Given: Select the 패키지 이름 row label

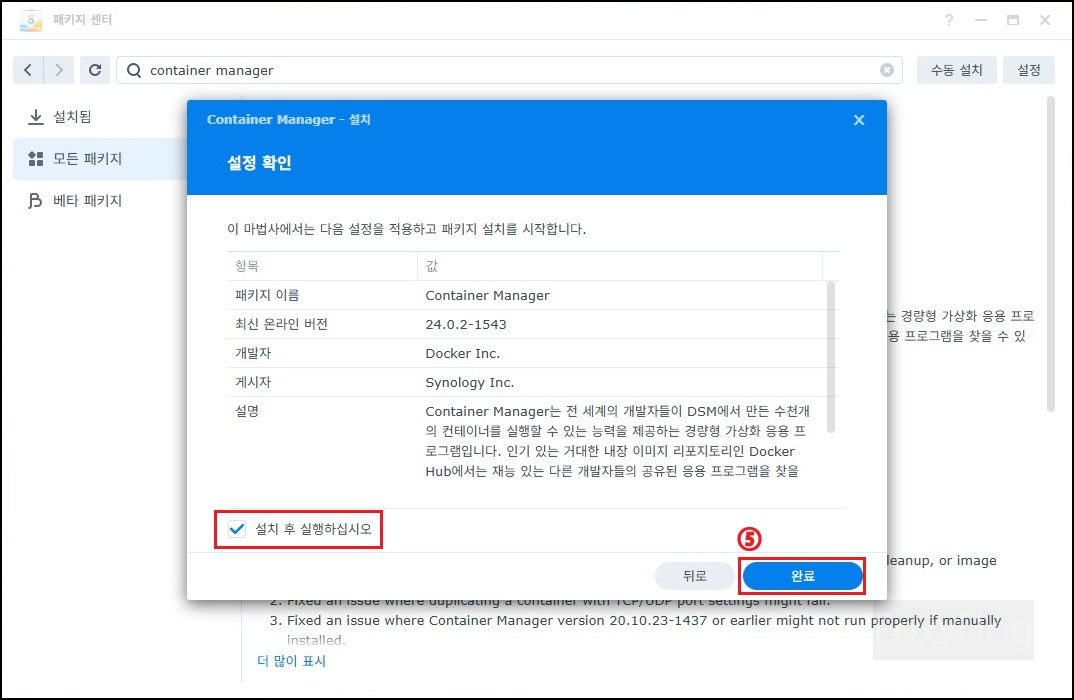Looking at the screenshot, I should tap(267, 295).
